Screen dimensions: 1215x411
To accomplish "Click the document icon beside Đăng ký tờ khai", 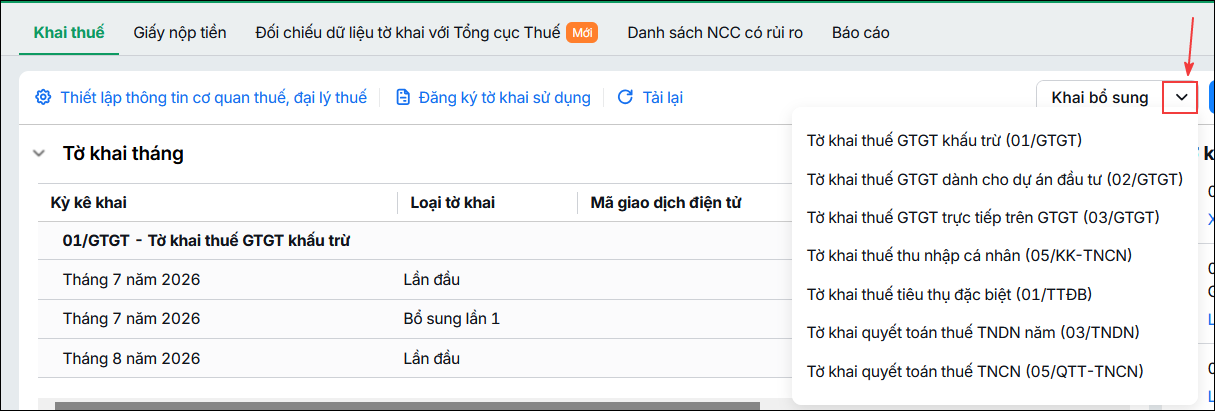I will [403, 97].
